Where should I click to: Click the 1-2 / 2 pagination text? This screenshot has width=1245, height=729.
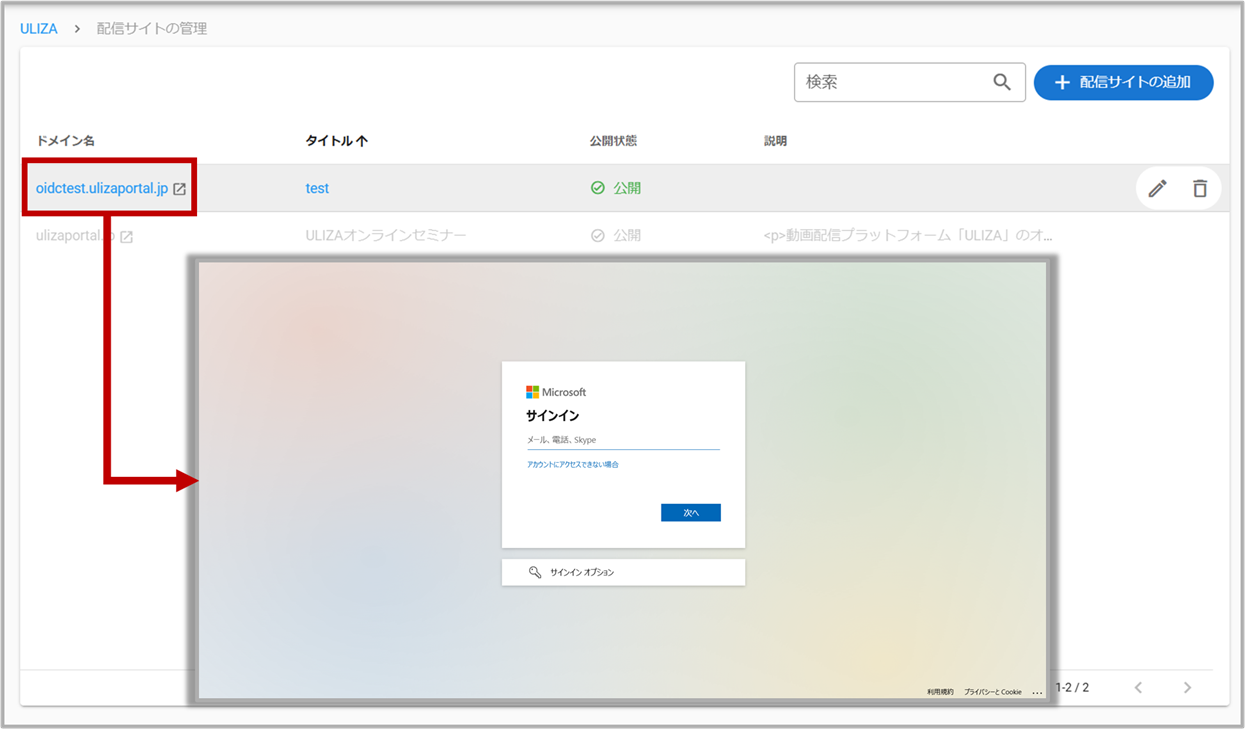click(x=1073, y=688)
